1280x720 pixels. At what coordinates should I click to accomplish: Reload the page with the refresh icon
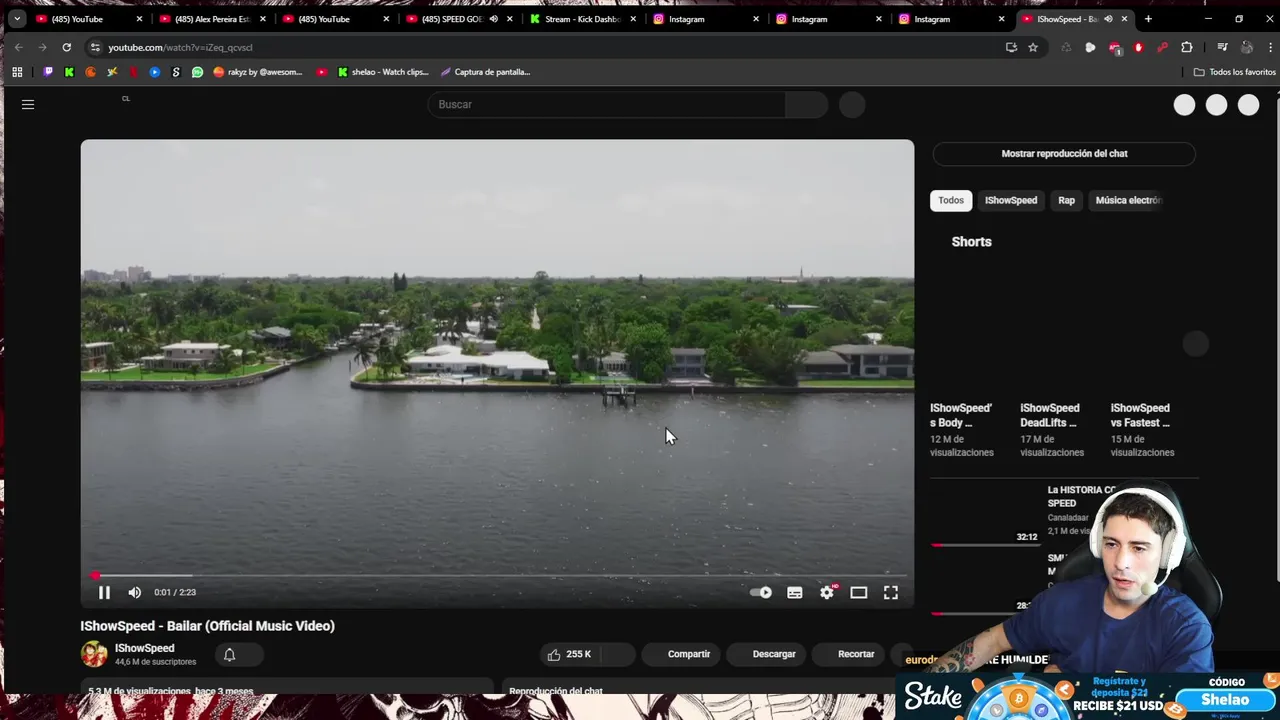point(67,47)
